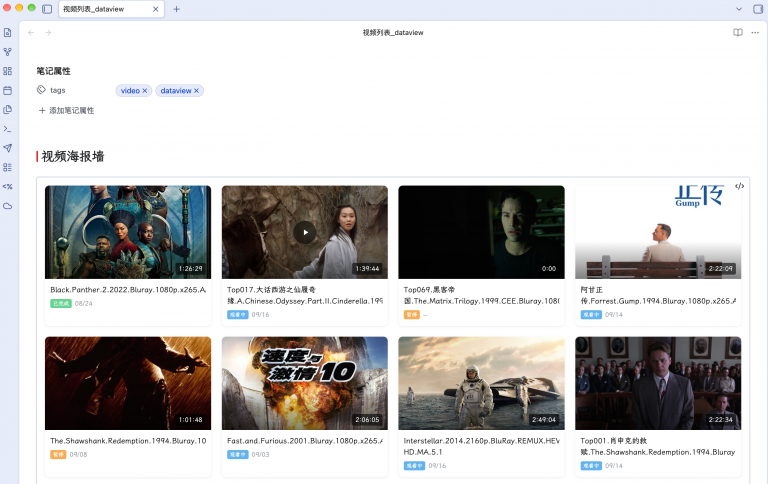Click the Top069 Matrix Trilogy title
This screenshot has height=484, width=768.
(481, 295)
